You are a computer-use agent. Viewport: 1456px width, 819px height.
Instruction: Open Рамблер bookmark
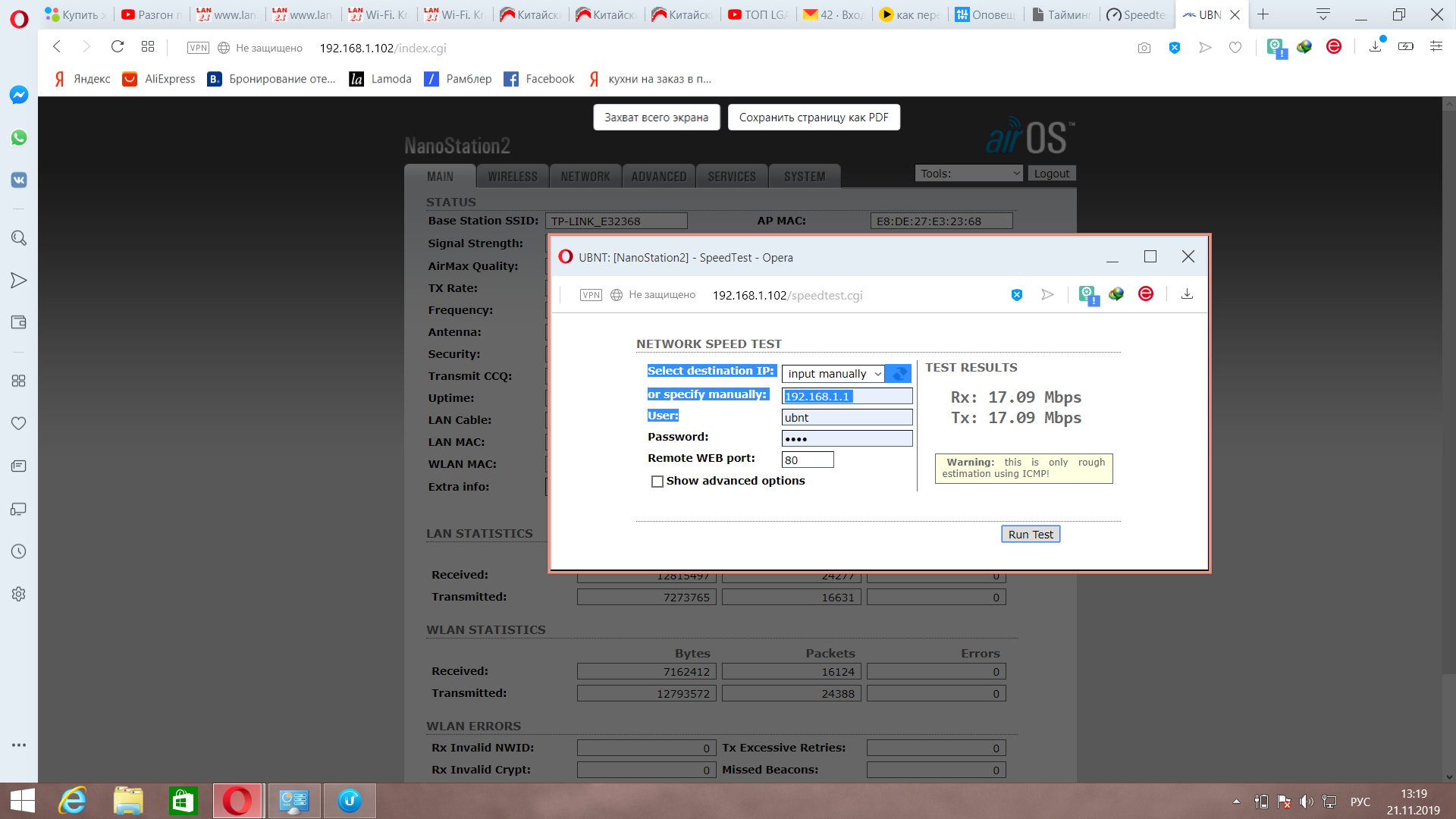point(458,79)
